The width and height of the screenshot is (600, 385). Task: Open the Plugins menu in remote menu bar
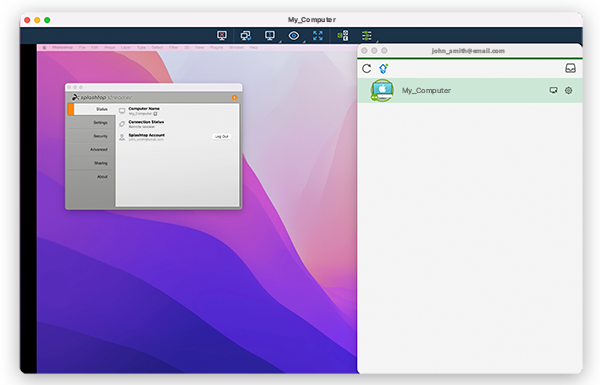click(x=217, y=47)
